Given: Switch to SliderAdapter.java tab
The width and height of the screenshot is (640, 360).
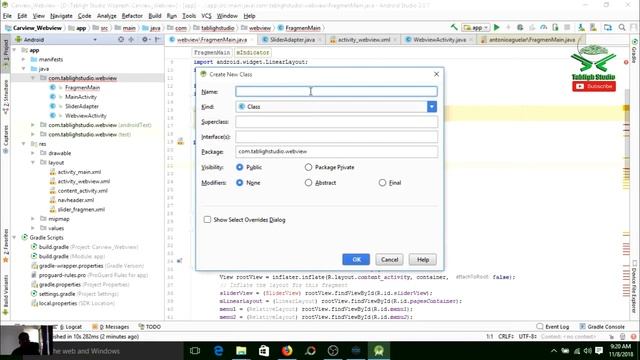Looking at the screenshot, I should pos(292,40).
